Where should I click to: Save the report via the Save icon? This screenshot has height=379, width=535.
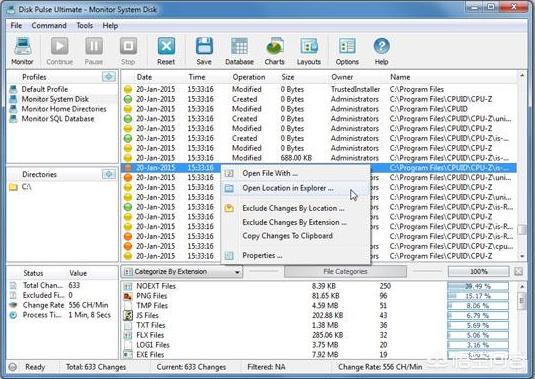point(204,51)
